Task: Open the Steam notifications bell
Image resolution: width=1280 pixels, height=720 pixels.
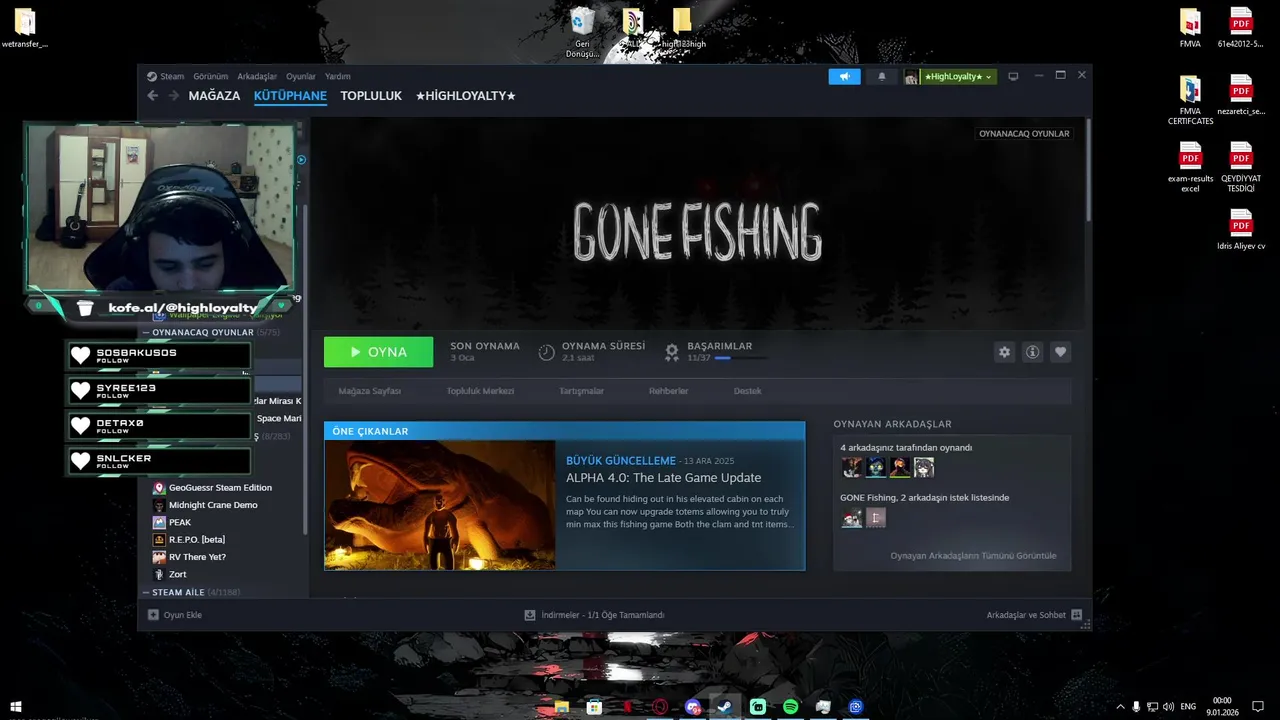Action: (x=881, y=76)
